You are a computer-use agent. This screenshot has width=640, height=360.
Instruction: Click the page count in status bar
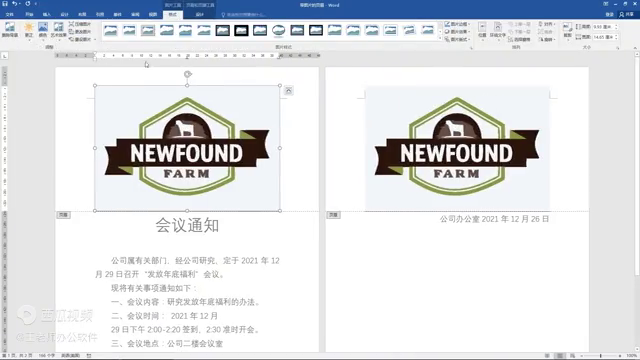17,356
